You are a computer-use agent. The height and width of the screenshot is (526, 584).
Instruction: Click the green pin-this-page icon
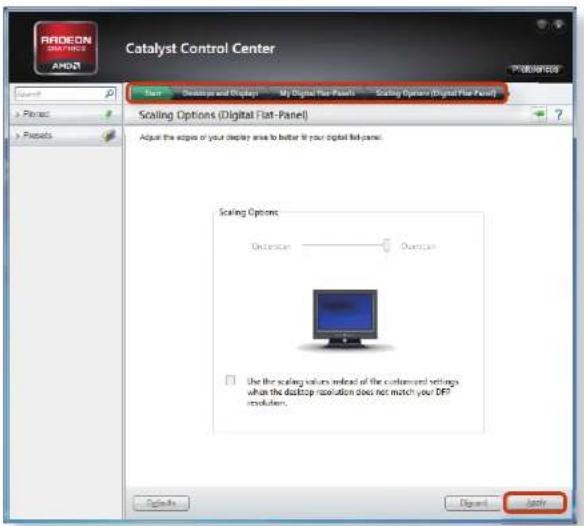coord(539,114)
